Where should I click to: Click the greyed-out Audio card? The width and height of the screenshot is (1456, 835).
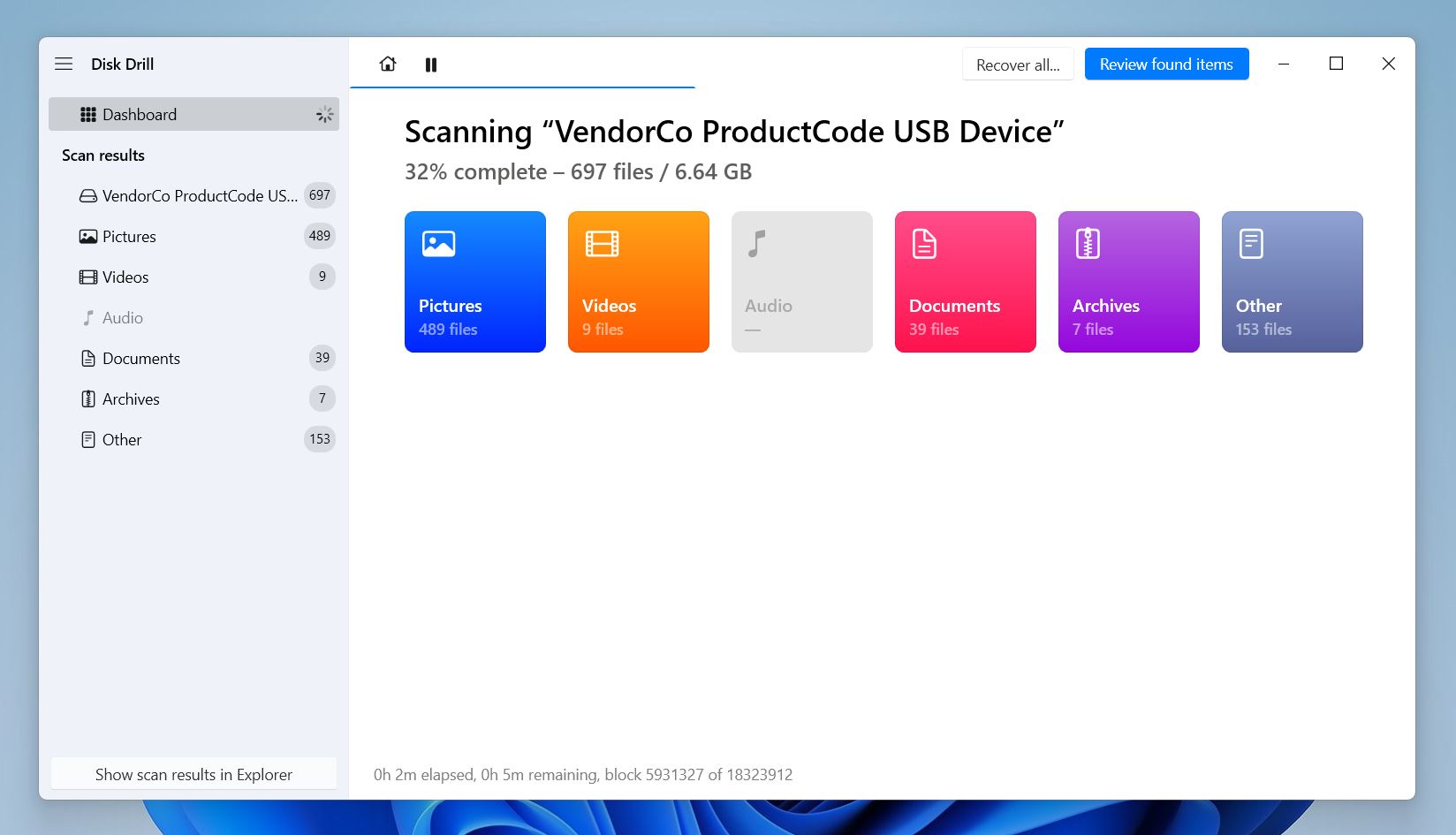pyautogui.click(x=802, y=282)
